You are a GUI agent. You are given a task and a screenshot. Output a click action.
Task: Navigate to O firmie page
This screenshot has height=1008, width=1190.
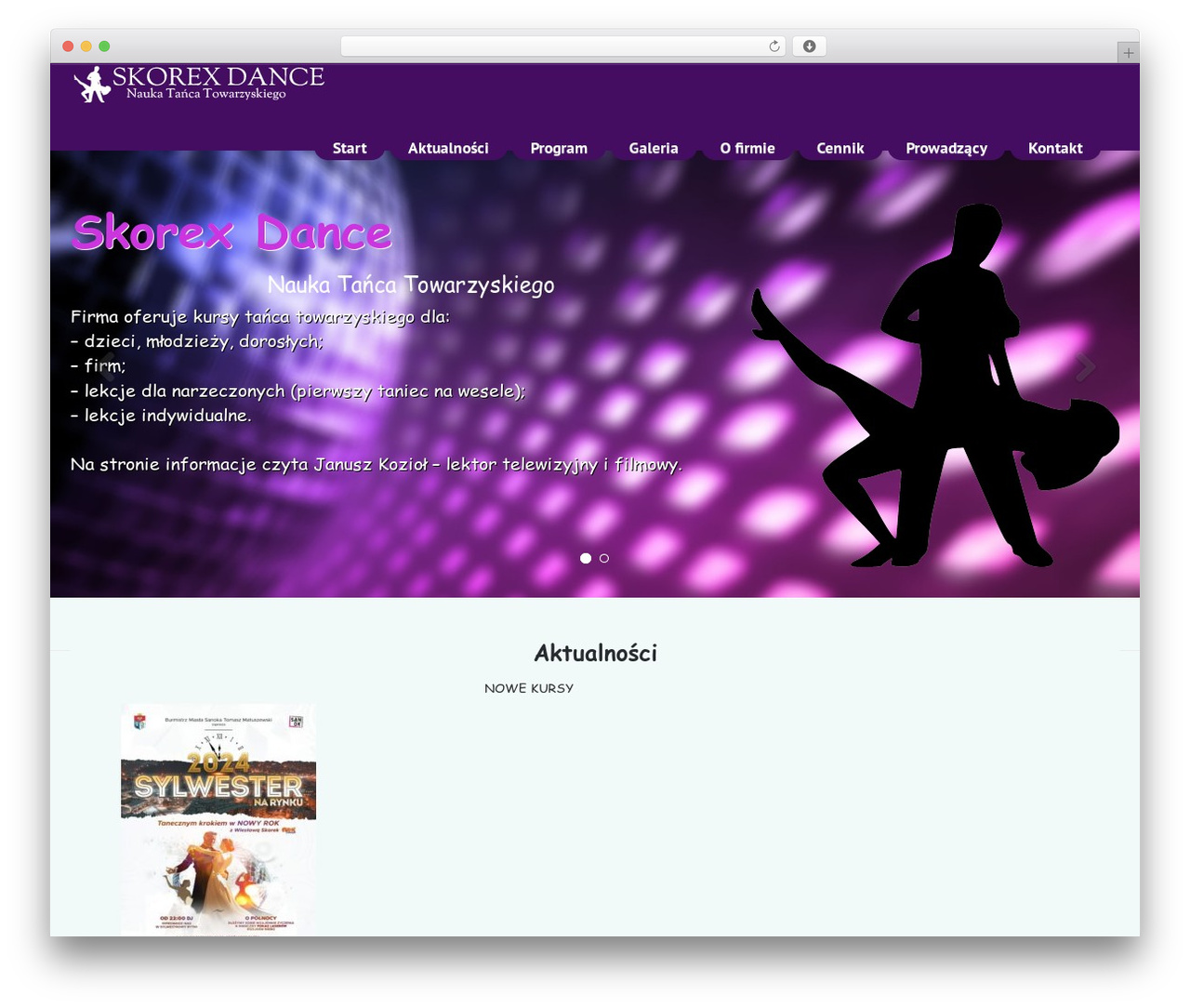point(747,148)
